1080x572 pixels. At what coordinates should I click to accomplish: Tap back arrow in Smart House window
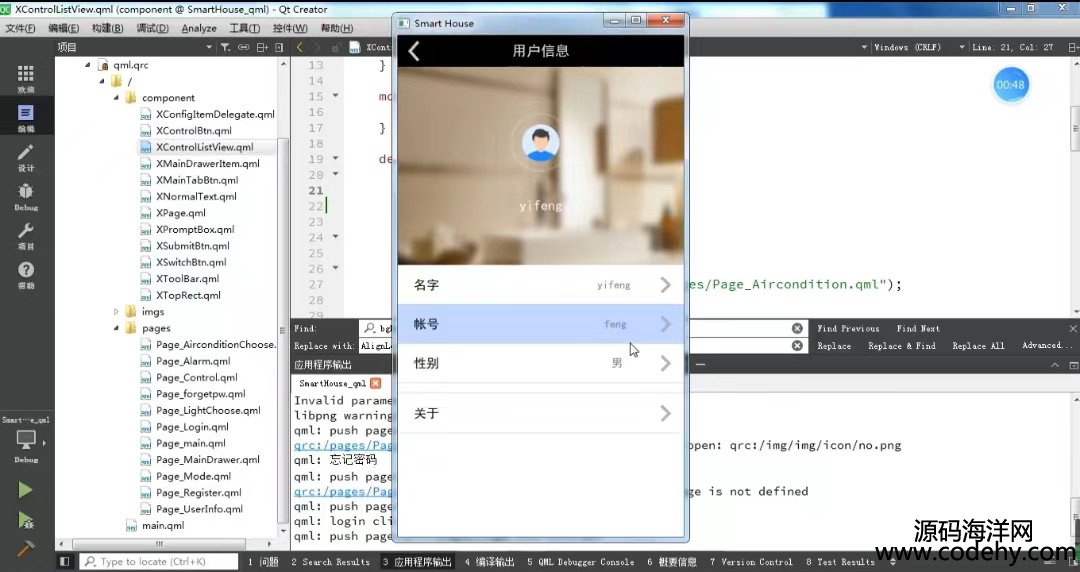414,50
